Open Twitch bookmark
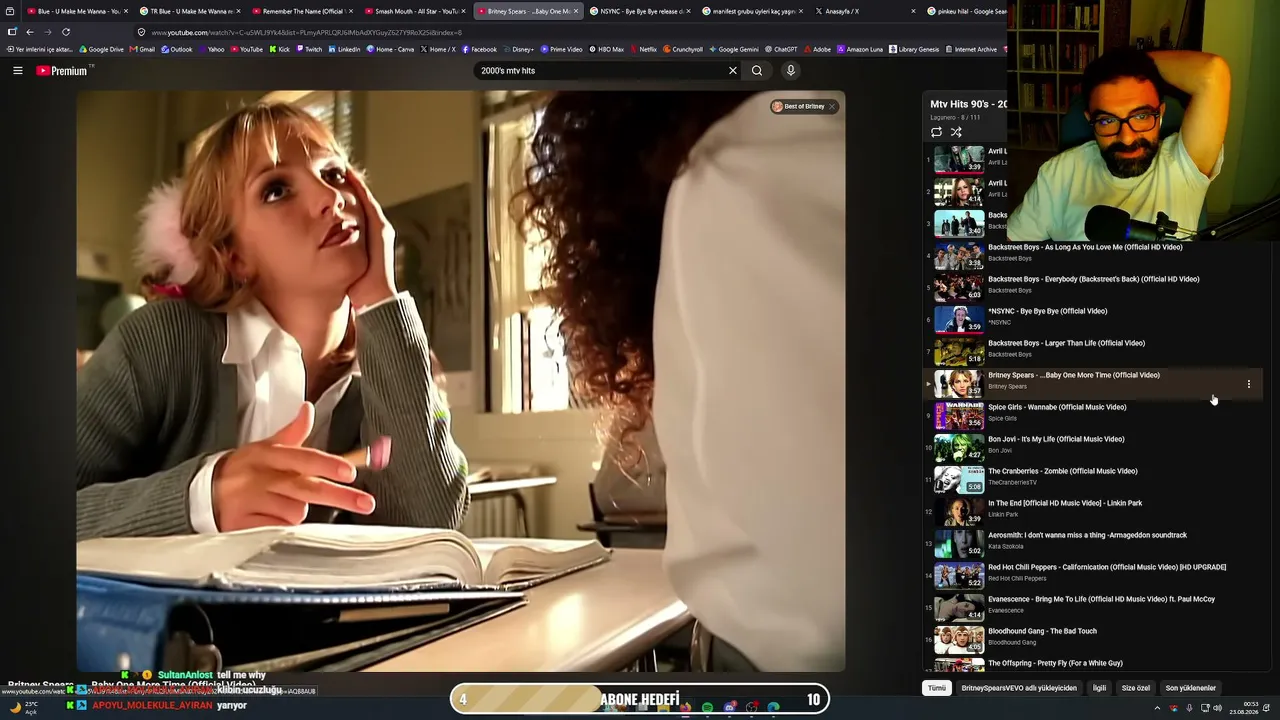 tap(309, 49)
